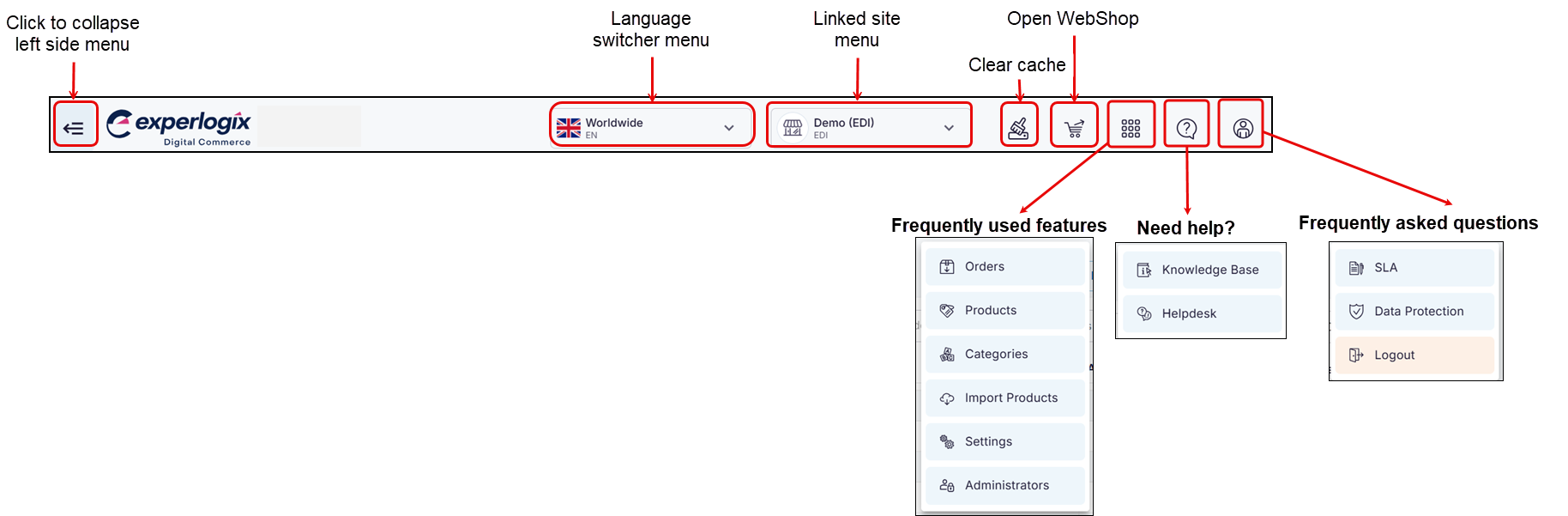Image resolution: width=1568 pixels, height=516 pixels.
Task: Click the UK flag language icon
Action: [x=569, y=128]
